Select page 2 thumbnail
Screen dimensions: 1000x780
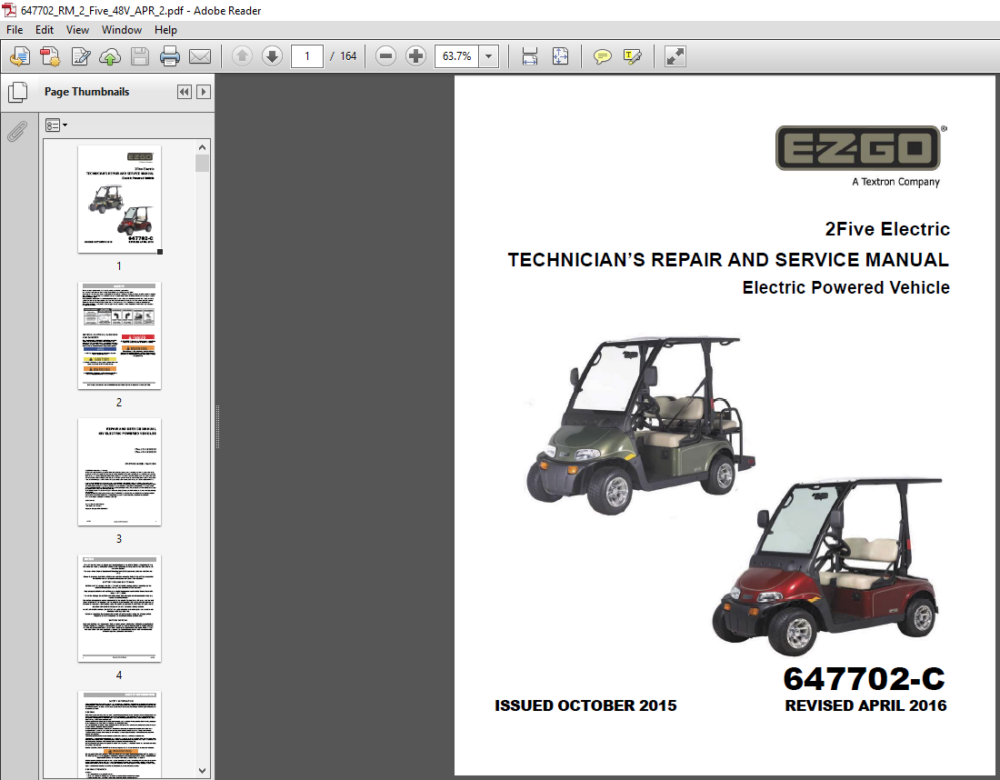119,335
